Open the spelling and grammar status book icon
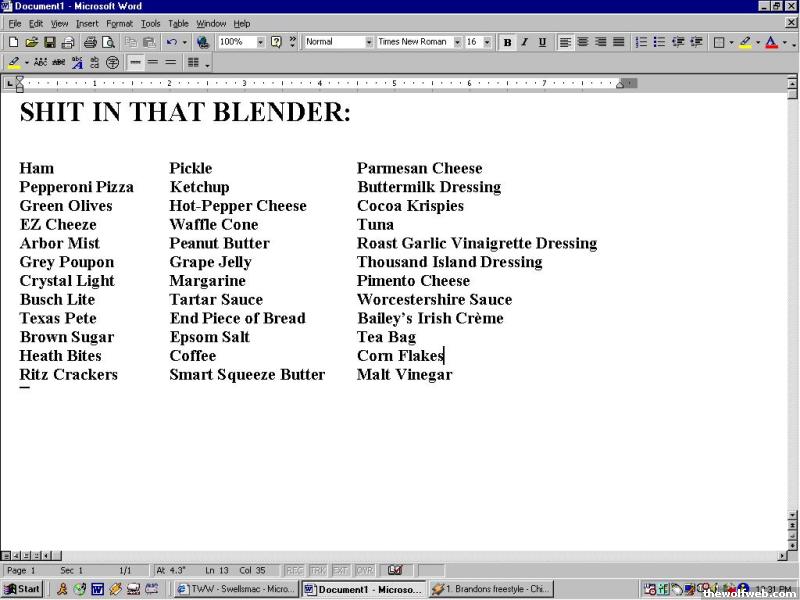Image resolution: width=800 pixels, height=600 pixels. click(x=394, y=570)
